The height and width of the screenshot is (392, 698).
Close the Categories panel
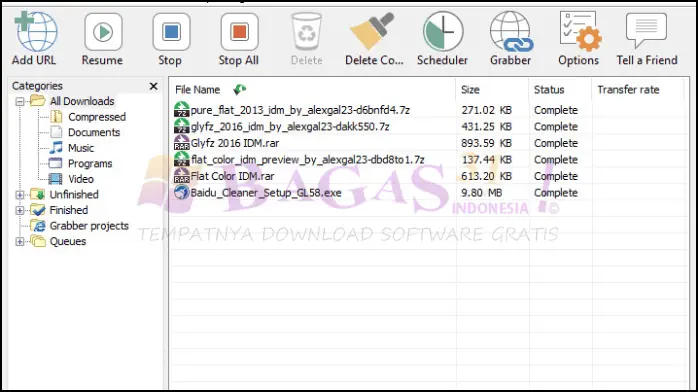pyautogui.click(x=154, y=86)
